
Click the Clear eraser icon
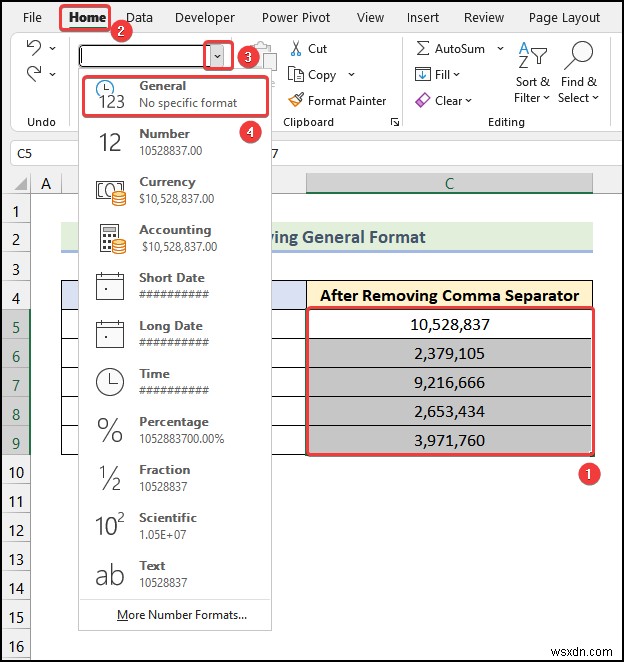click(x=423, y=100)
